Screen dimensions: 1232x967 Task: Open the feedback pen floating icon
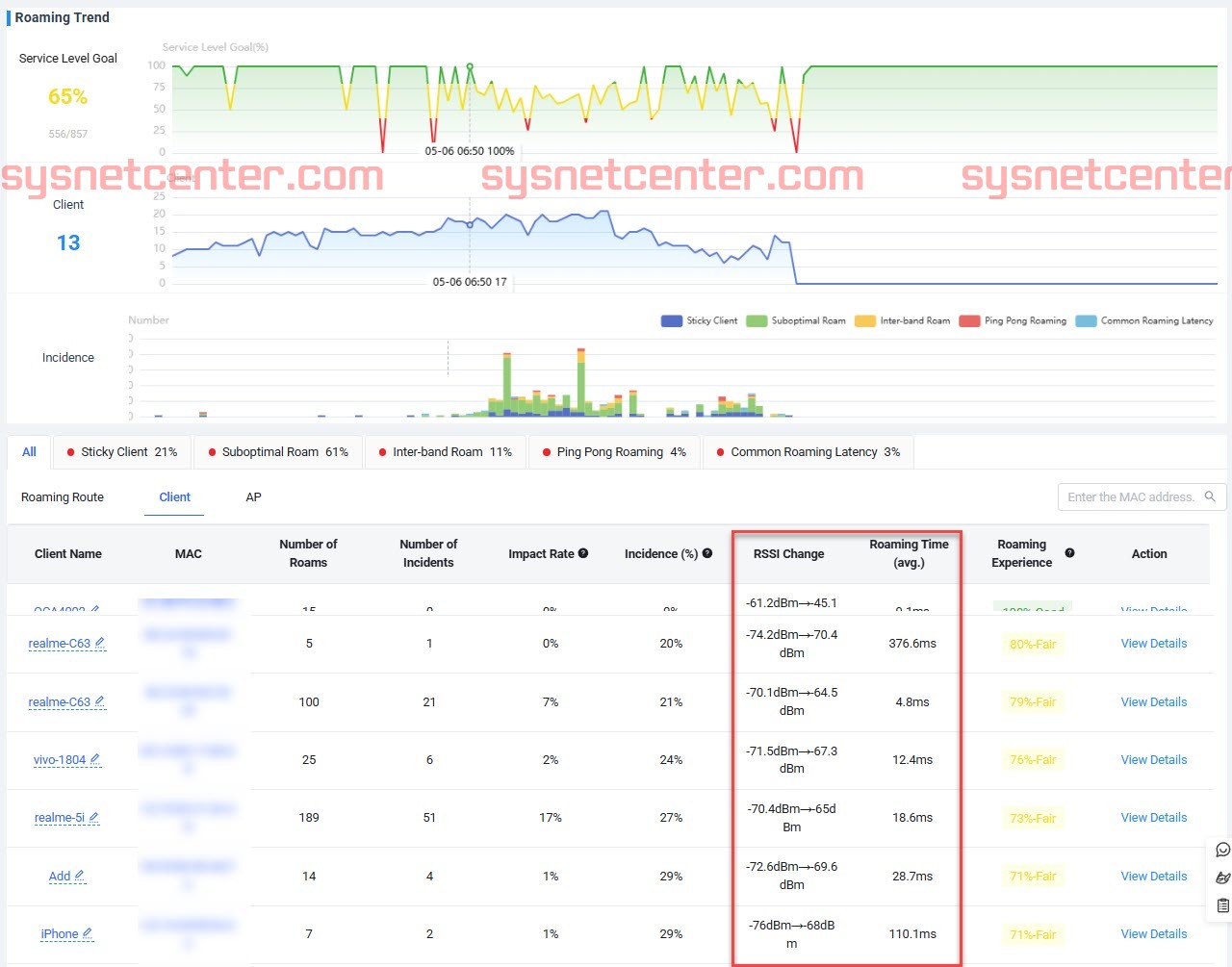pyautogui.click(x=1223, y=878)
